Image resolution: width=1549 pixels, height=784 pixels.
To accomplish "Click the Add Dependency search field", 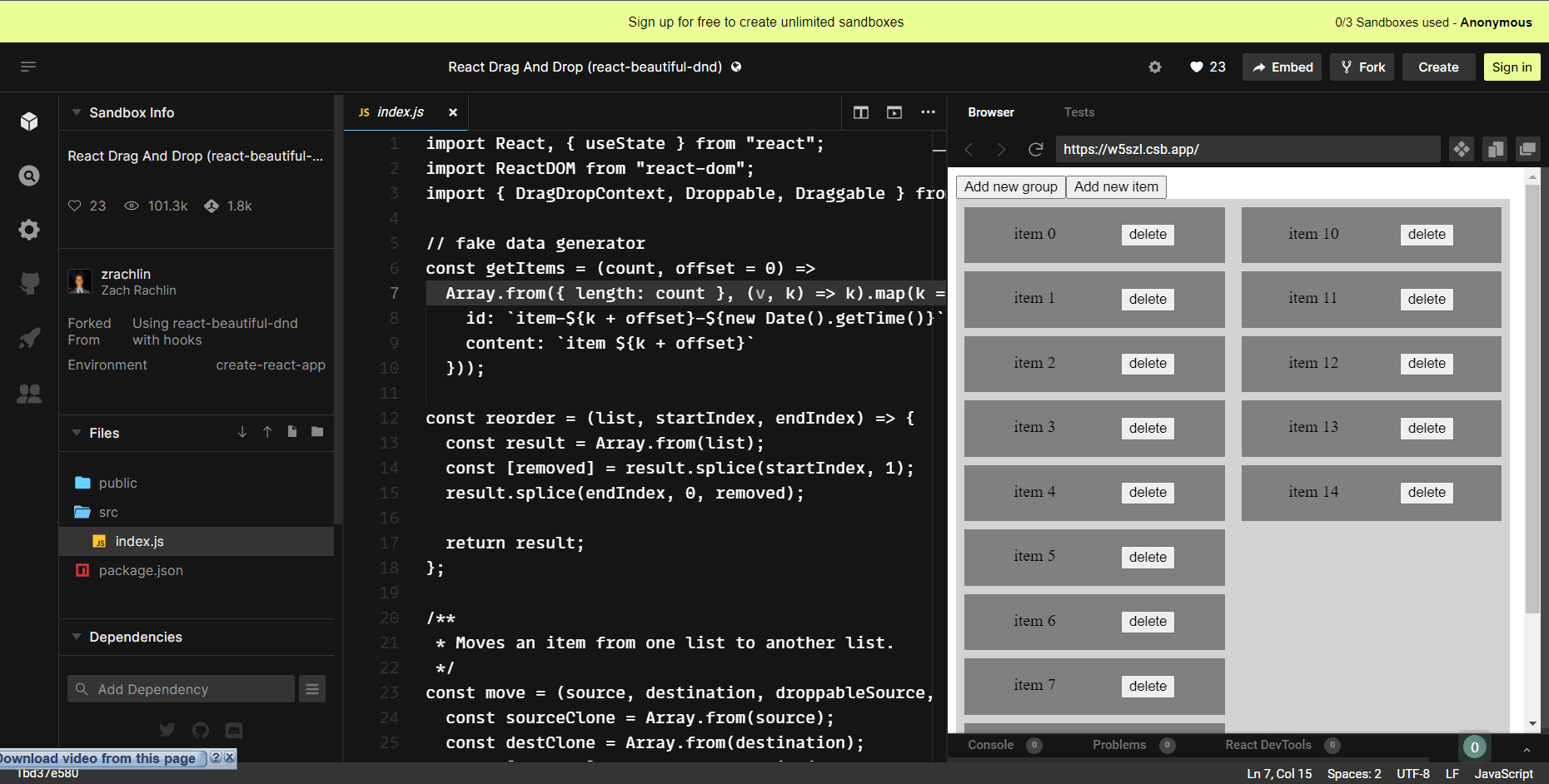I will click(181, 689).
